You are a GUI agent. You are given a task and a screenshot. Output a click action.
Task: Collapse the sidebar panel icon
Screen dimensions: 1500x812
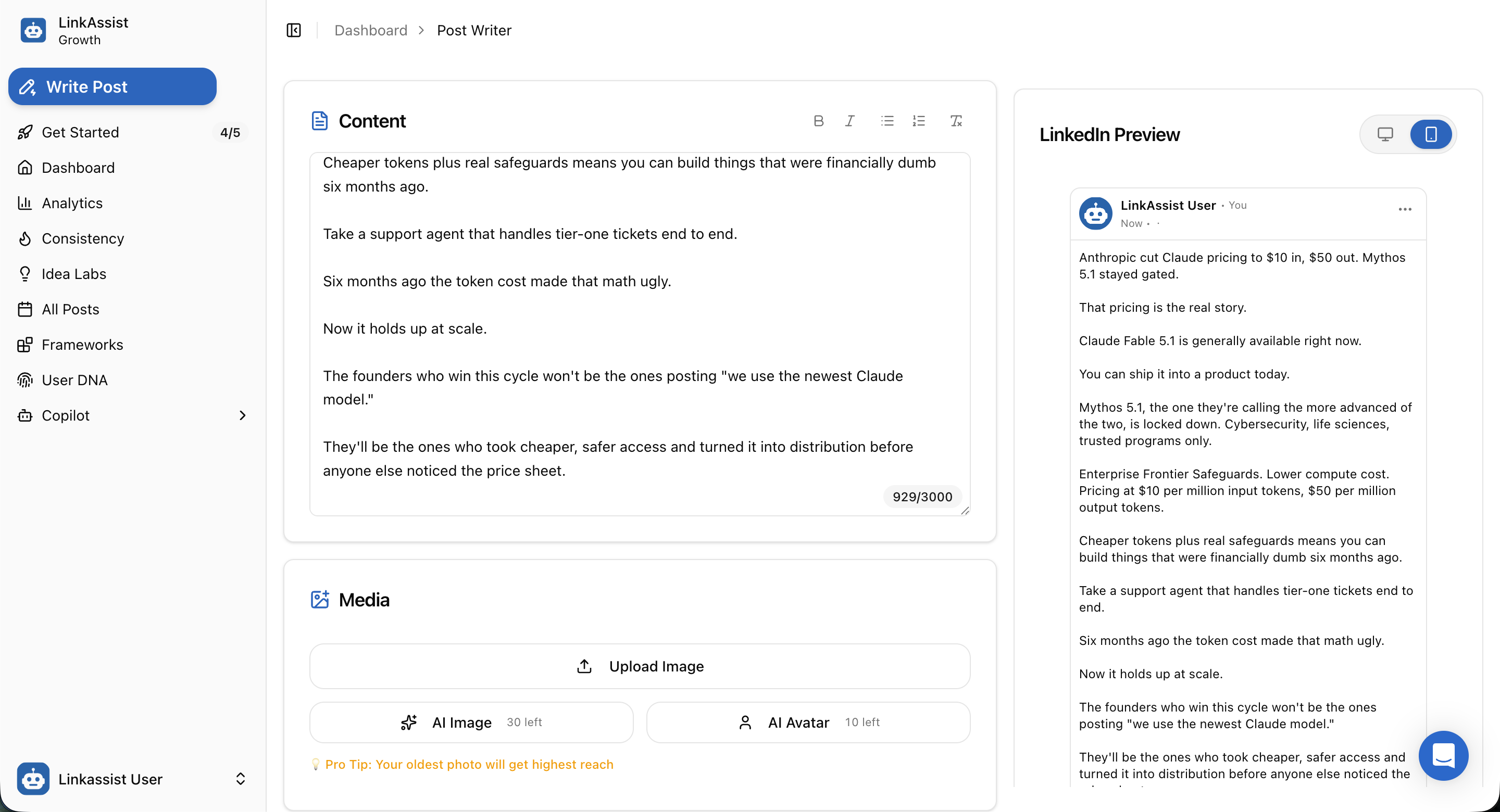click(293, 30)
